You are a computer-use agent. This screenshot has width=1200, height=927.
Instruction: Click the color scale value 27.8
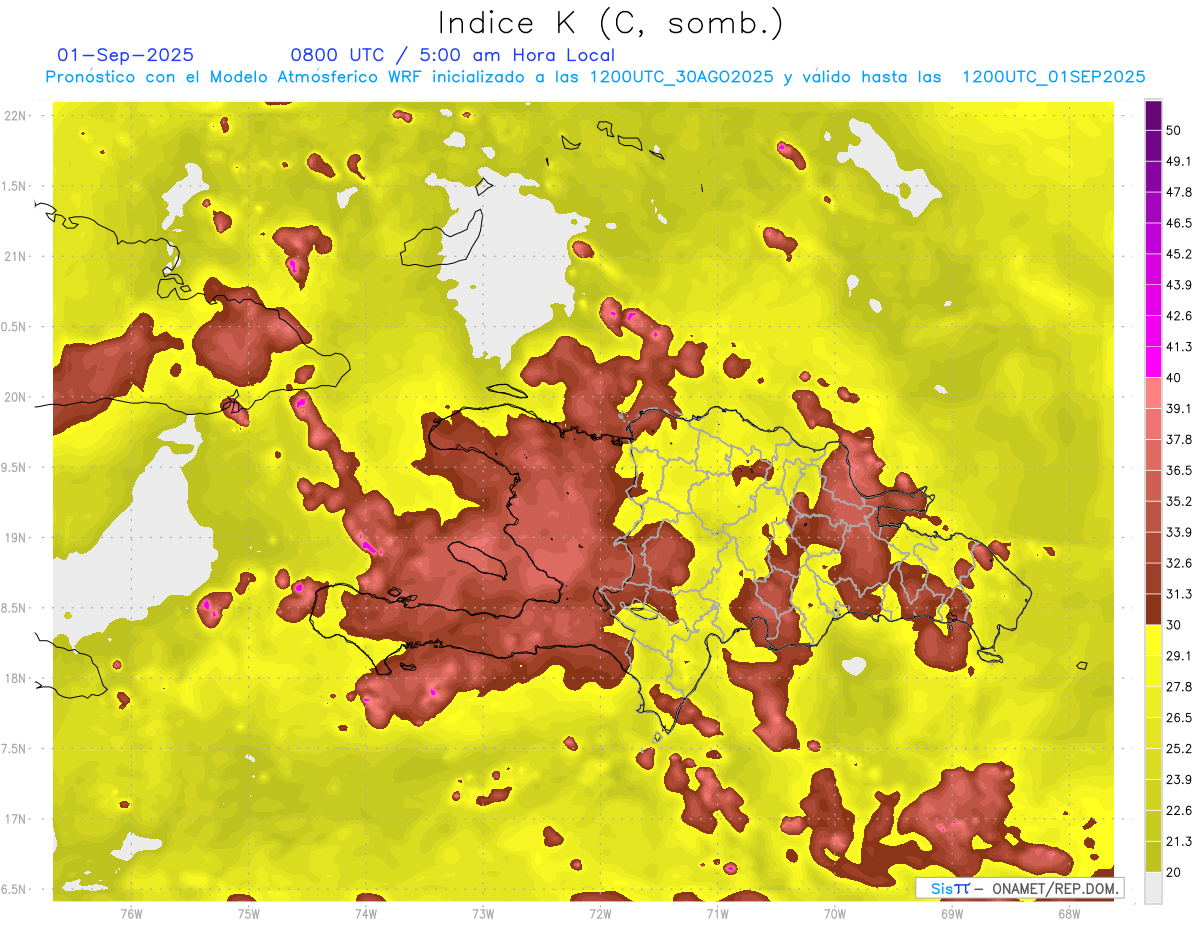(1179, 687)
